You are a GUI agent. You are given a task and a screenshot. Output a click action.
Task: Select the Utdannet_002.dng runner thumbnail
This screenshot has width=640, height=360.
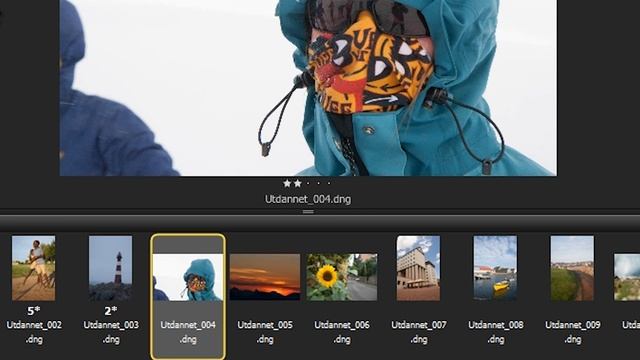pyautogui.click(x=33, y=268)
